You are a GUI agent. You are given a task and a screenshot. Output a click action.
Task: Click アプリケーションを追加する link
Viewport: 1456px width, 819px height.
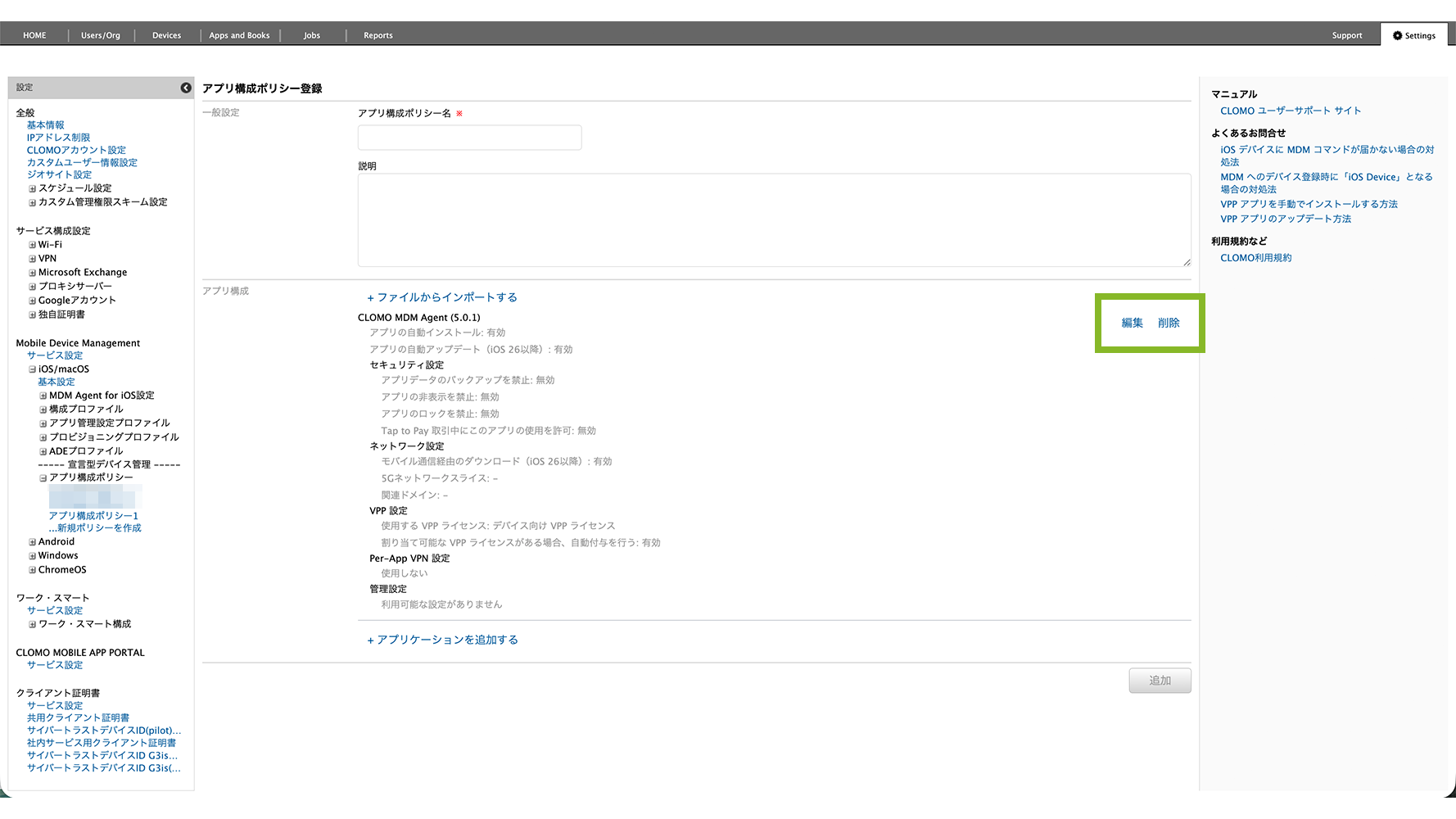point(442,640)
